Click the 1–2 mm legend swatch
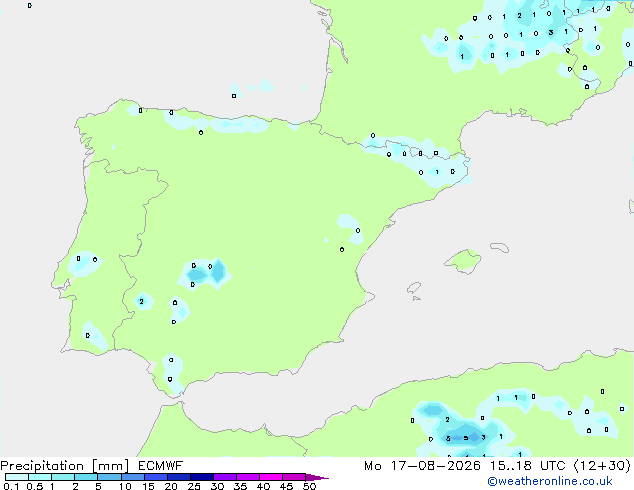The height and width of the screenshot is (490, 634). [x=63, y=477]
